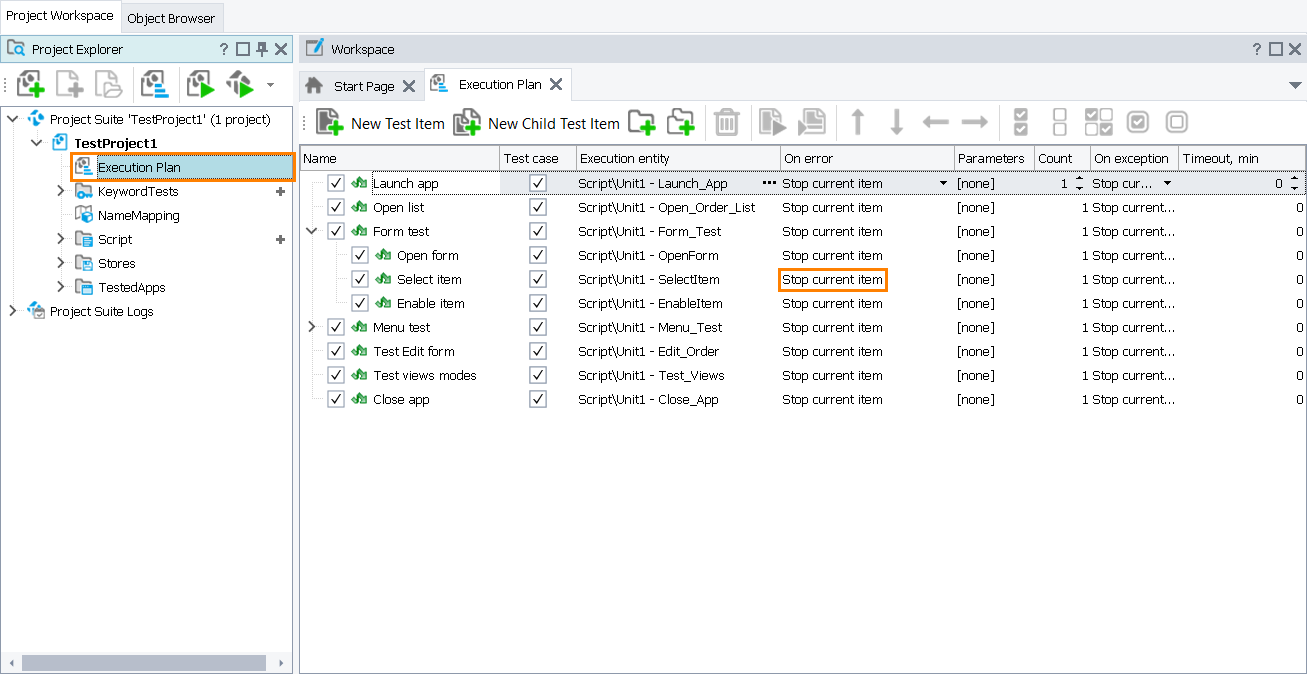
Task: Expand the Menu test group
Action: pos(311,327)
